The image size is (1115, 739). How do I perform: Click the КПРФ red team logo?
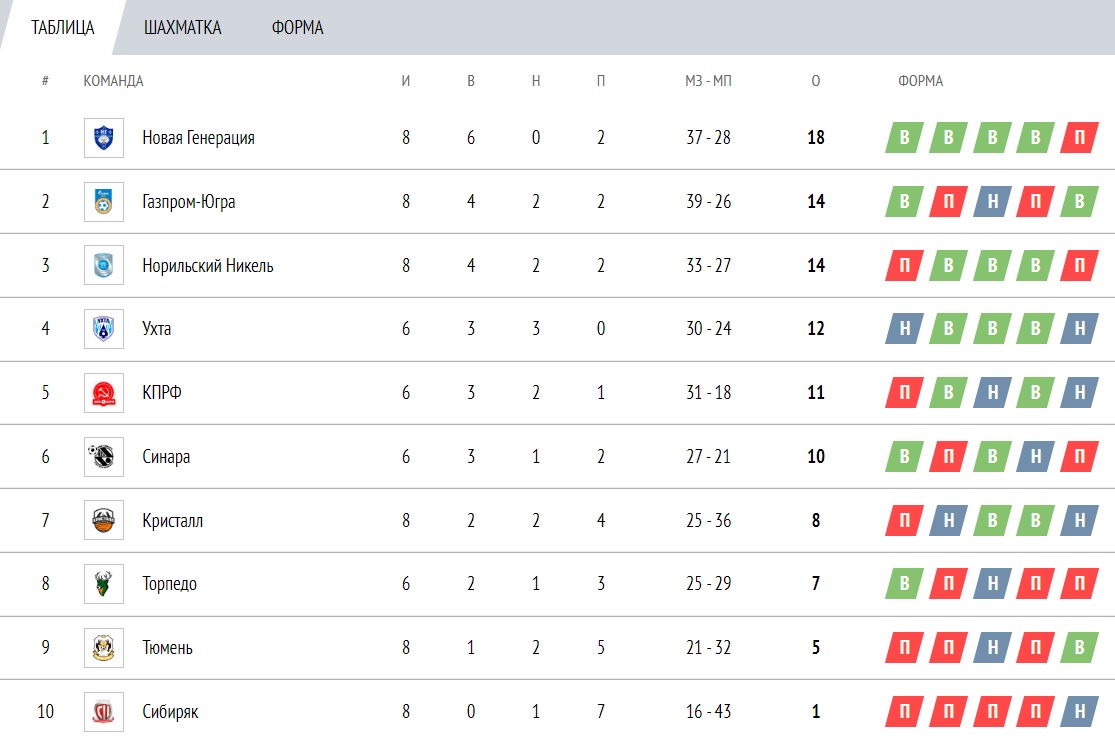tap(104, 393)
